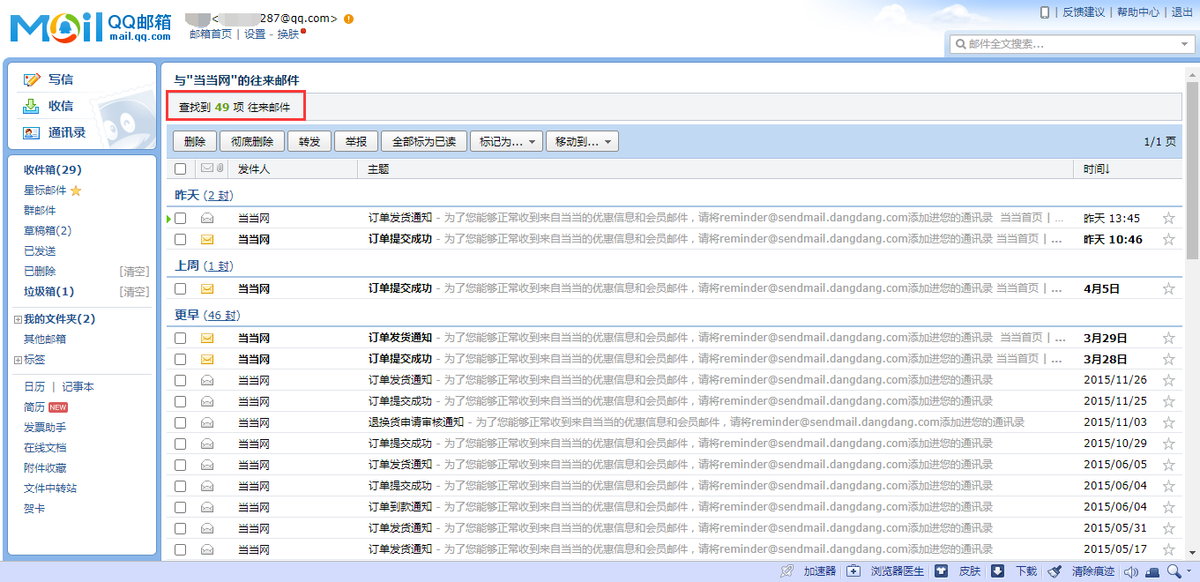This screenshot has height=582, width=1200.
Task: Open the 已发送 folder
Action: 40,251
